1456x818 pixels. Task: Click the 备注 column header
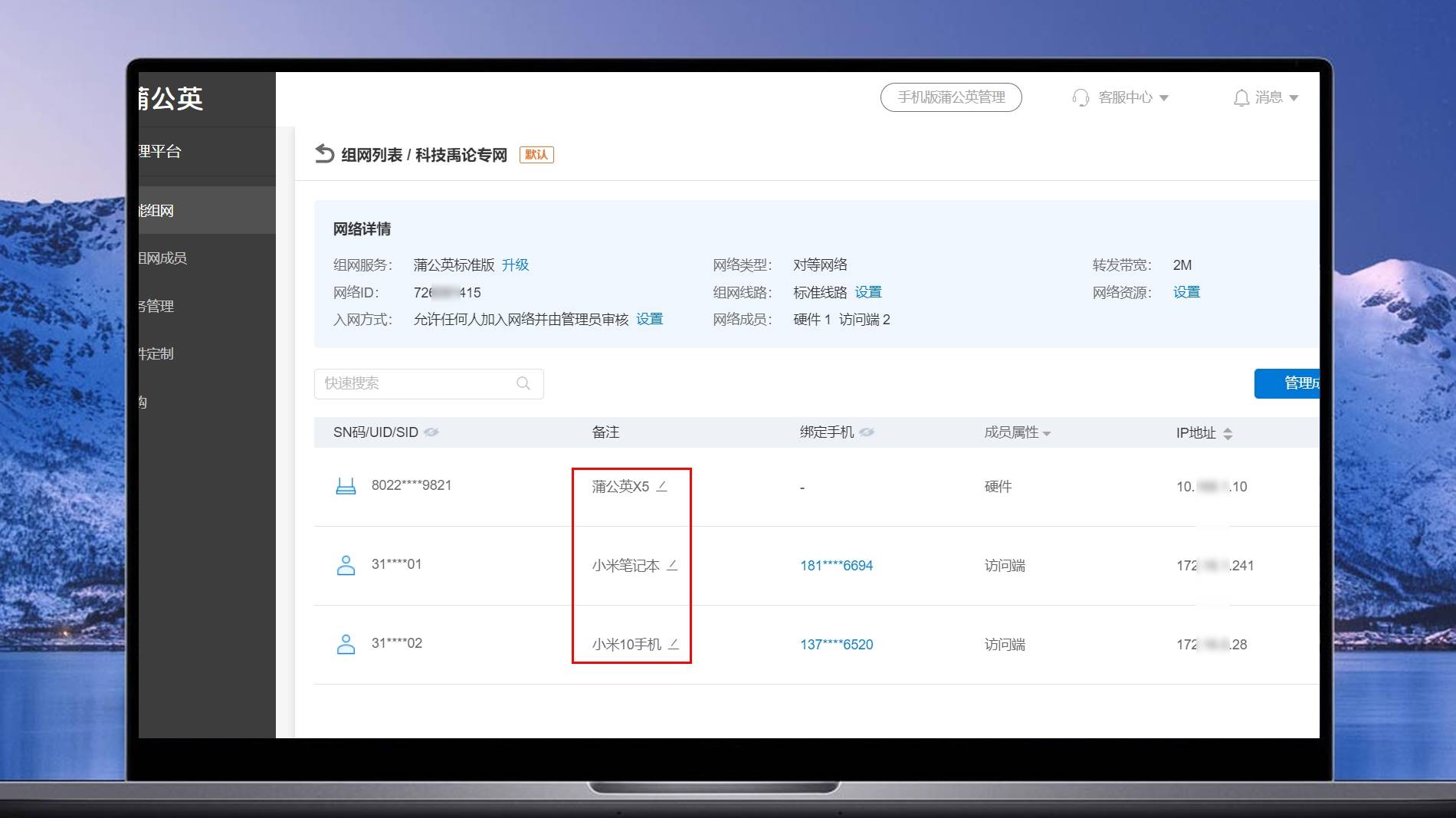[605, 432]
